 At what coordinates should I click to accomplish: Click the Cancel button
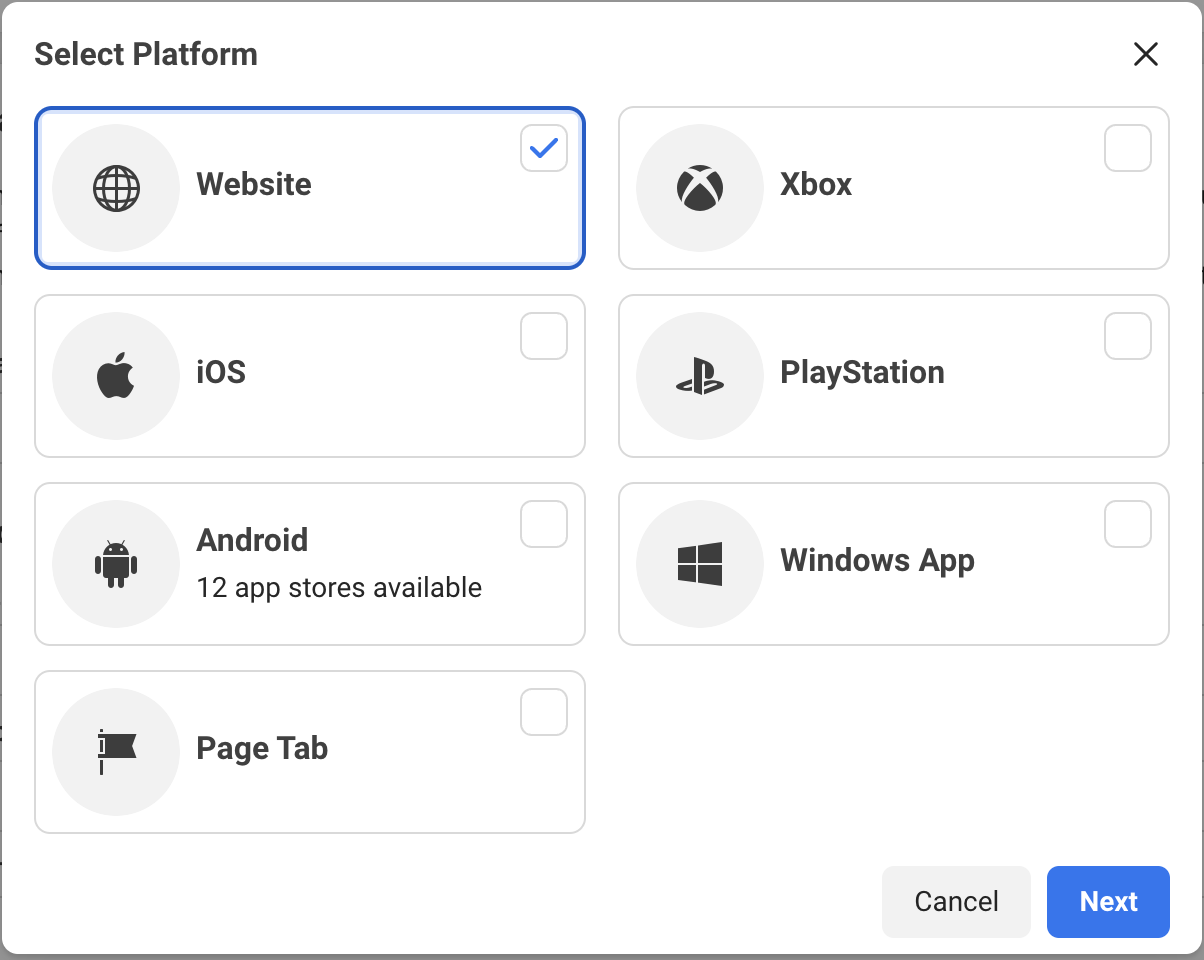point(956,902)
